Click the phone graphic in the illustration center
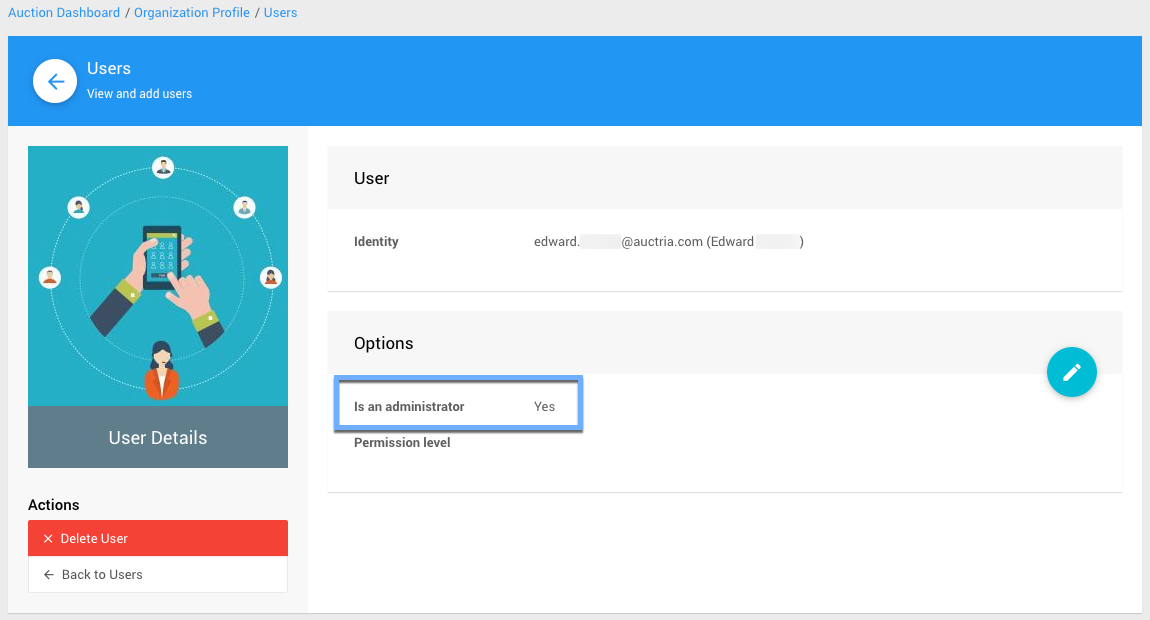The width and height of the screenshot is (1150, 620). [x=162, y=257]
